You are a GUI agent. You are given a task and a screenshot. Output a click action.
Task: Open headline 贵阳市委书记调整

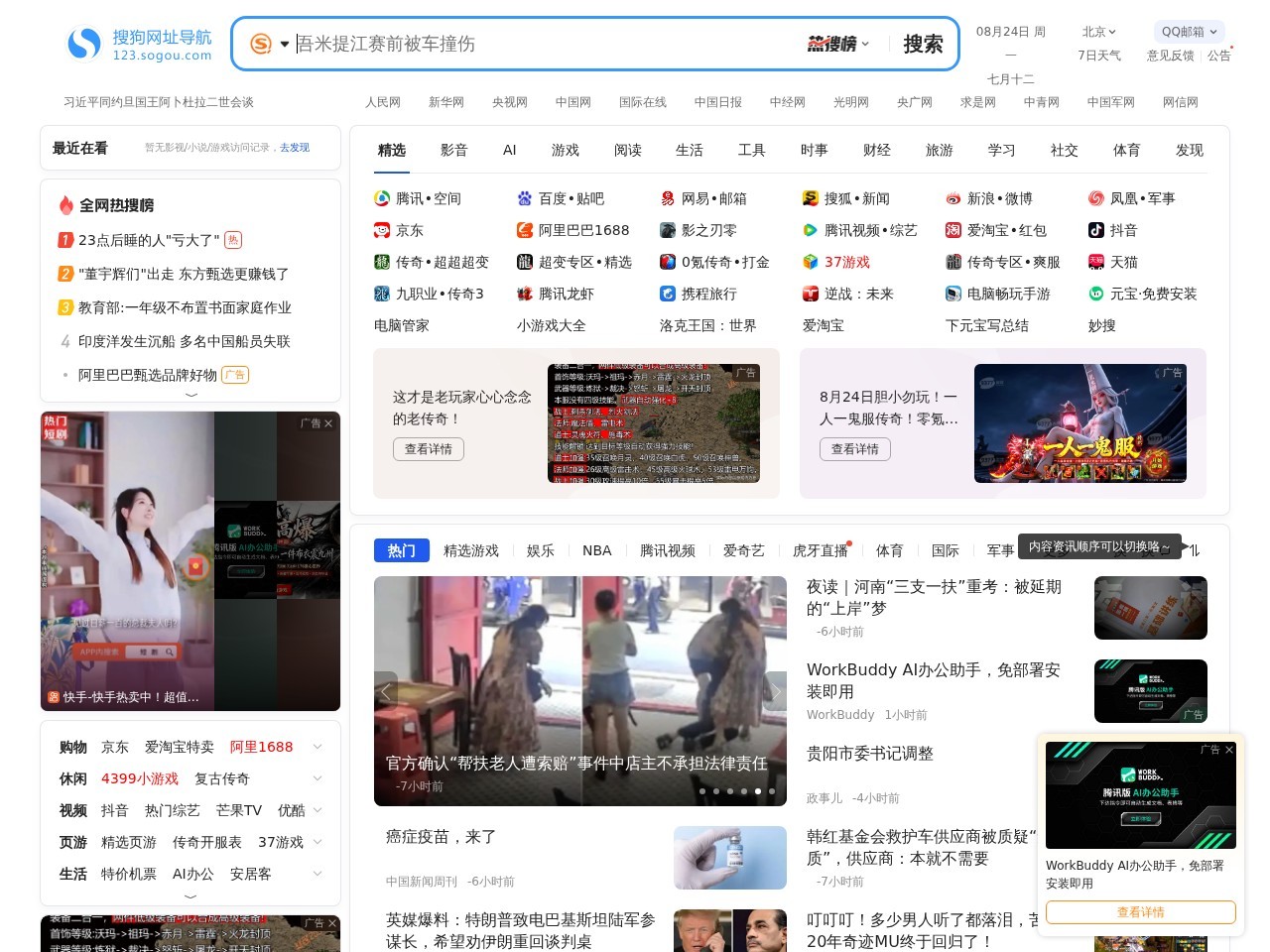pyautogui.click(x=870, y=754)
